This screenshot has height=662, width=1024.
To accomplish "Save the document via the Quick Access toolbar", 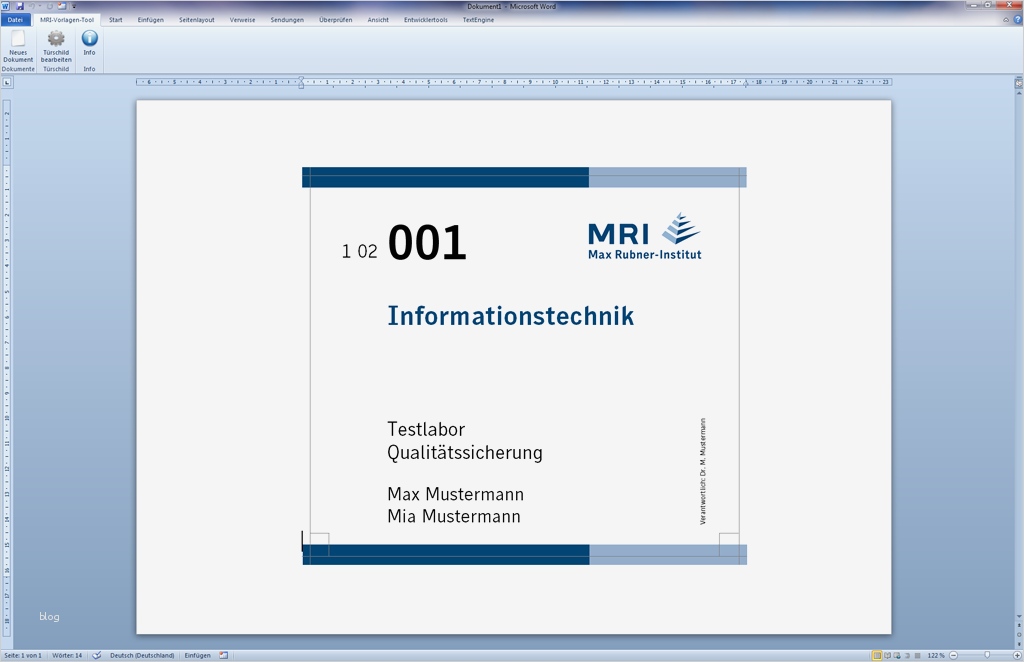I will [x=20, y=6].
